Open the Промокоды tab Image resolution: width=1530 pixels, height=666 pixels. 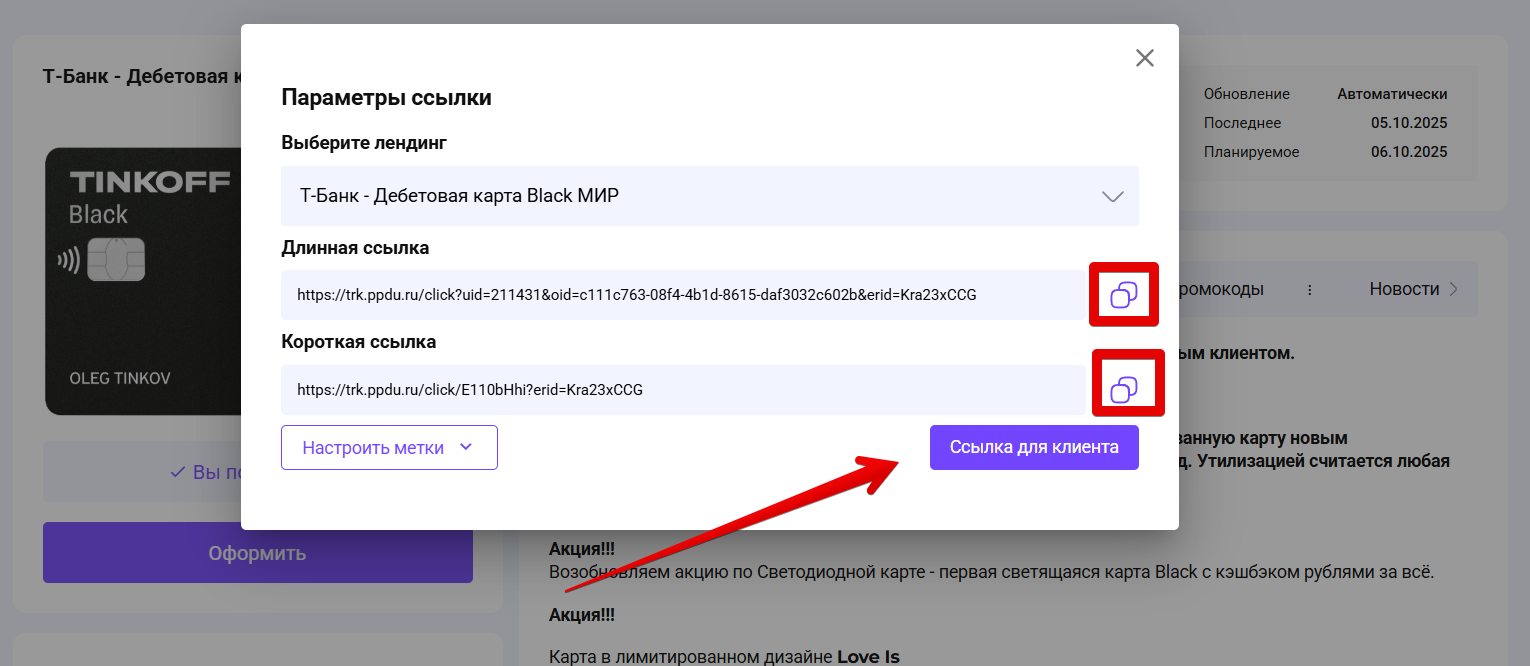pos(1222,290)
